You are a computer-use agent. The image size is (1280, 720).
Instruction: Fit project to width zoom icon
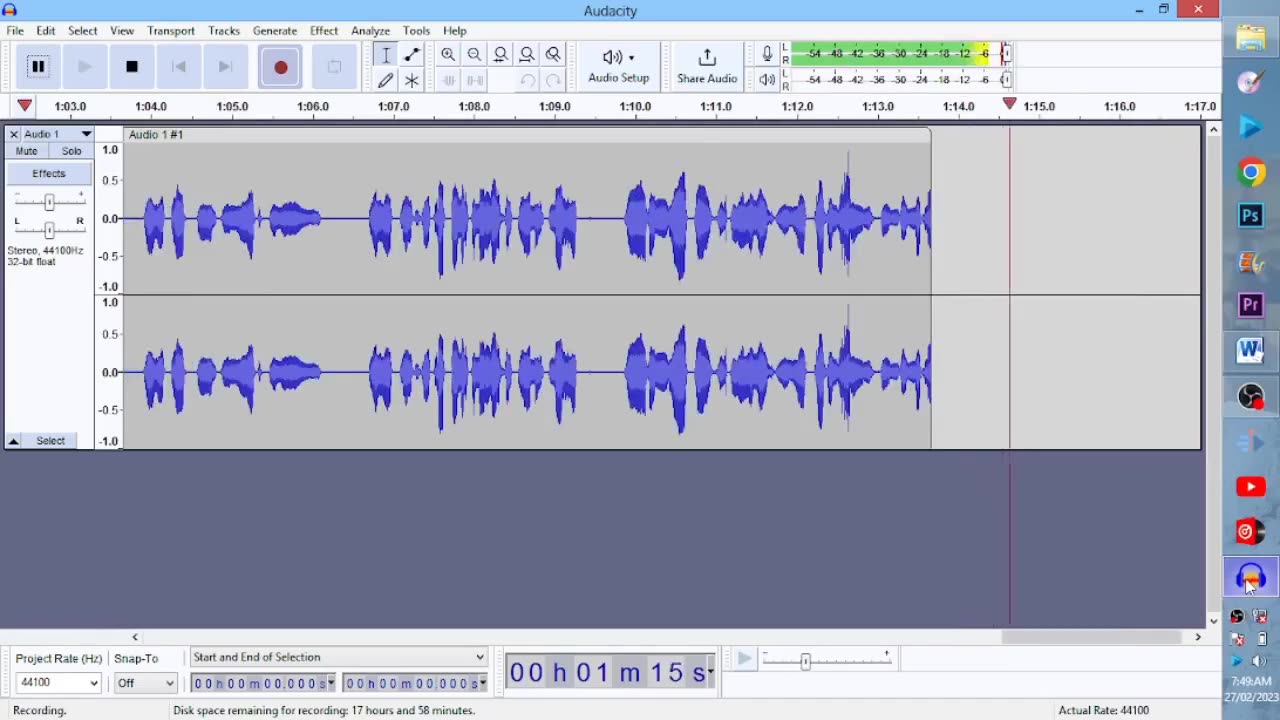click(x=526, y=55)
